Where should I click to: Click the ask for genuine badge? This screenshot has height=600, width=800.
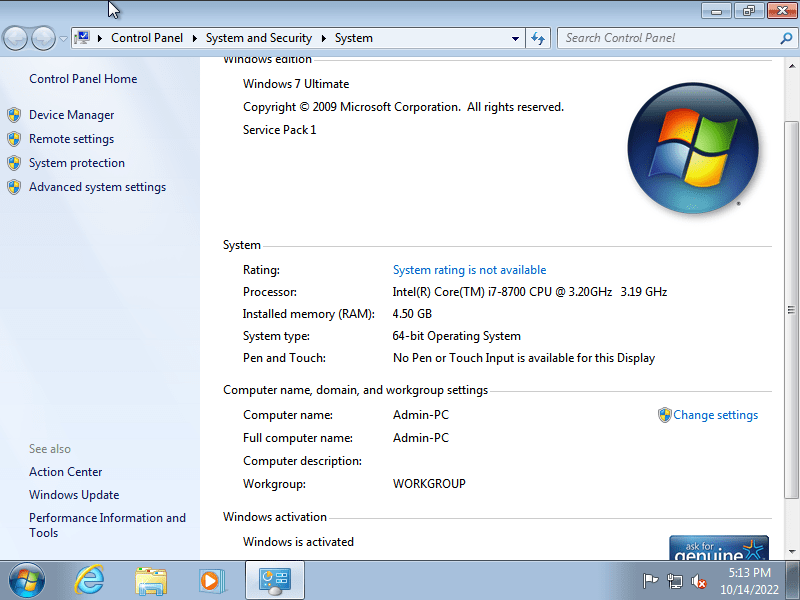[719, 547]
